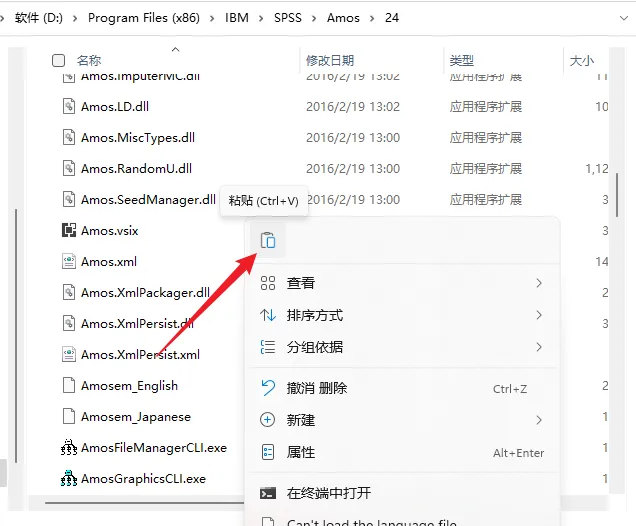Select the AmosFileManagerCLI.exe file name

click(x=154, y=448)
